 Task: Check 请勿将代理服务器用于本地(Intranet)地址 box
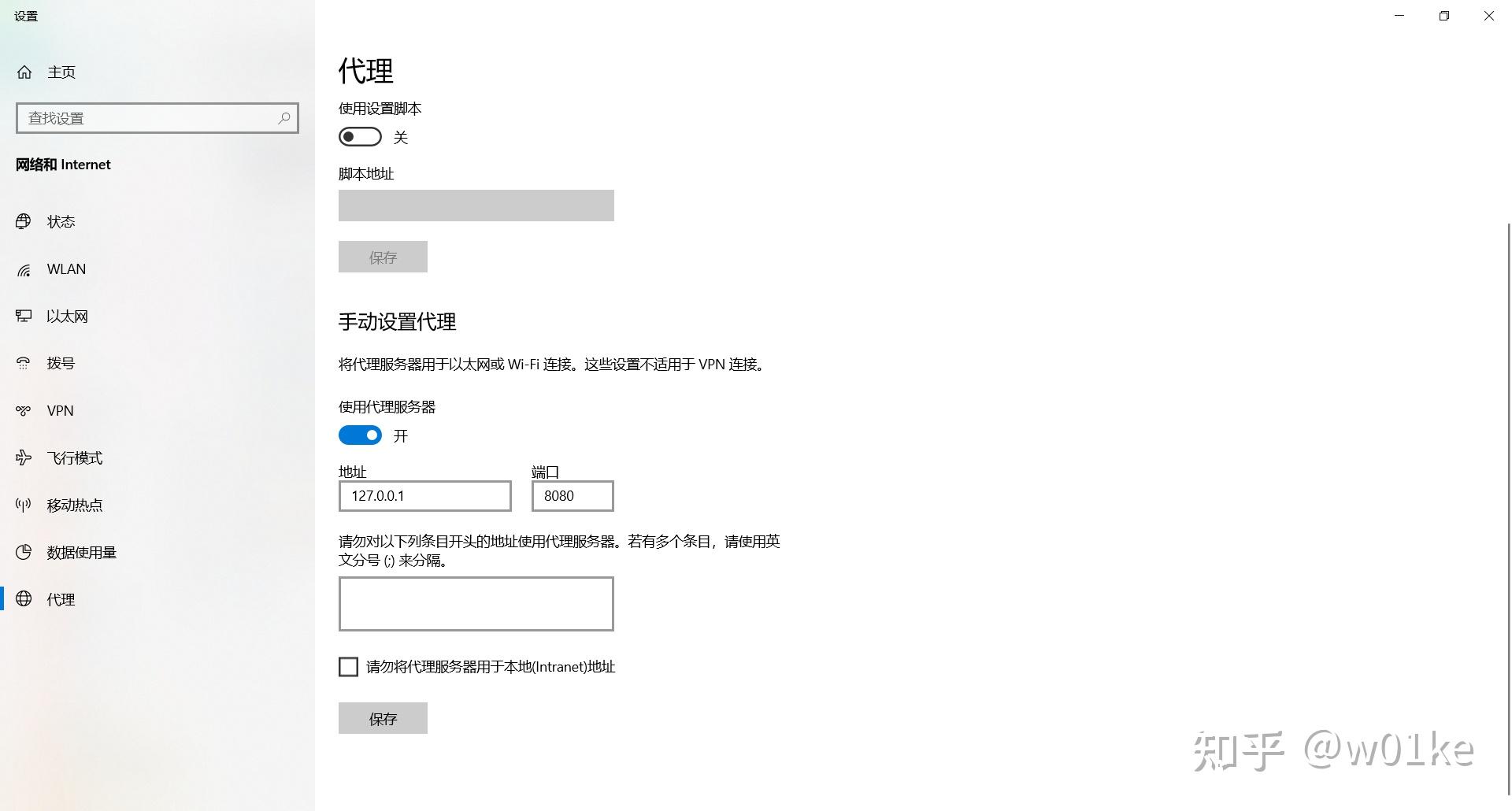(348, 667)
